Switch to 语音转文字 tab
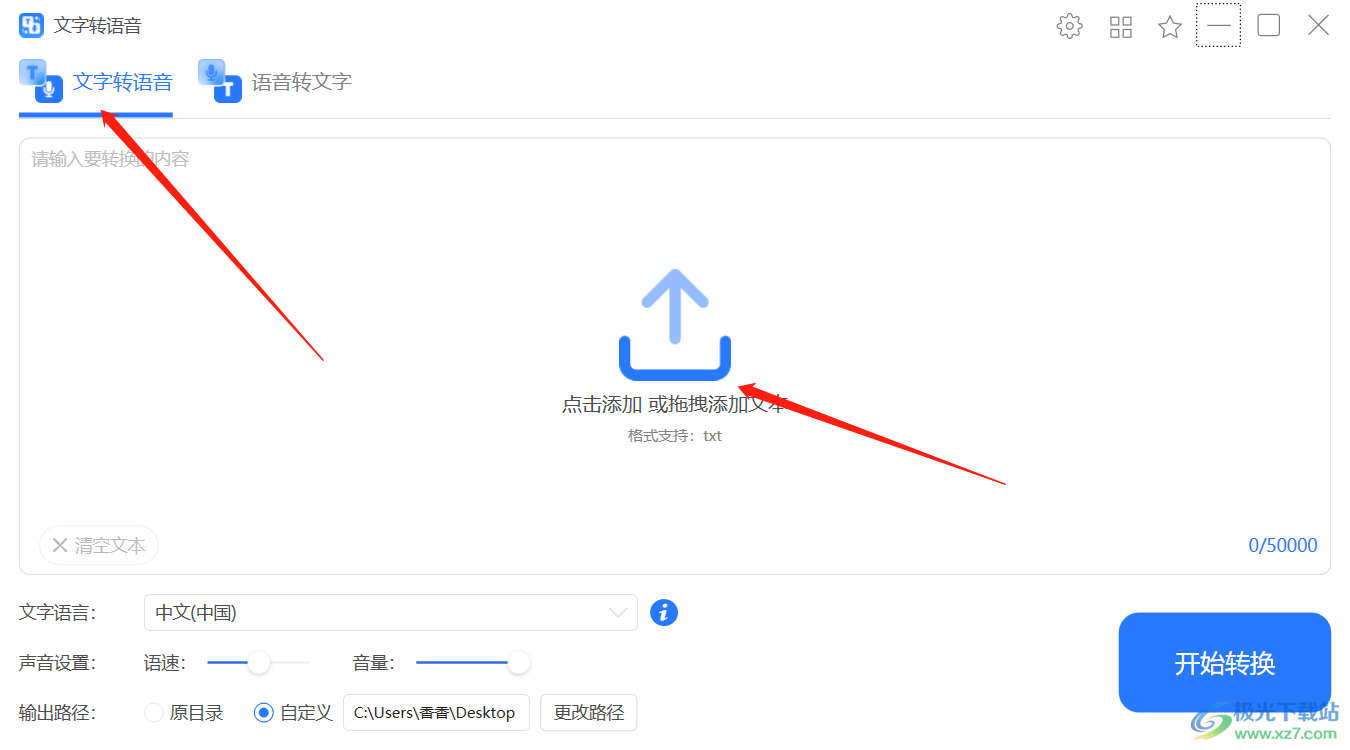1350x750 pixels. [275, 82]
